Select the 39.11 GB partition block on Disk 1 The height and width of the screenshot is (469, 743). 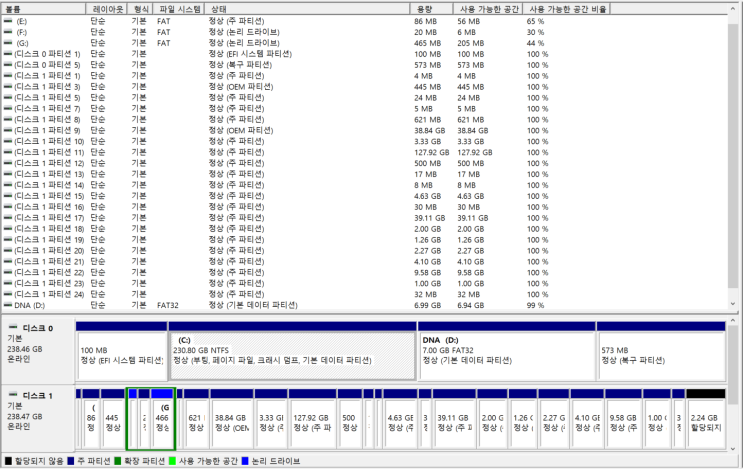pyautogui.click(x=454, y=418)
